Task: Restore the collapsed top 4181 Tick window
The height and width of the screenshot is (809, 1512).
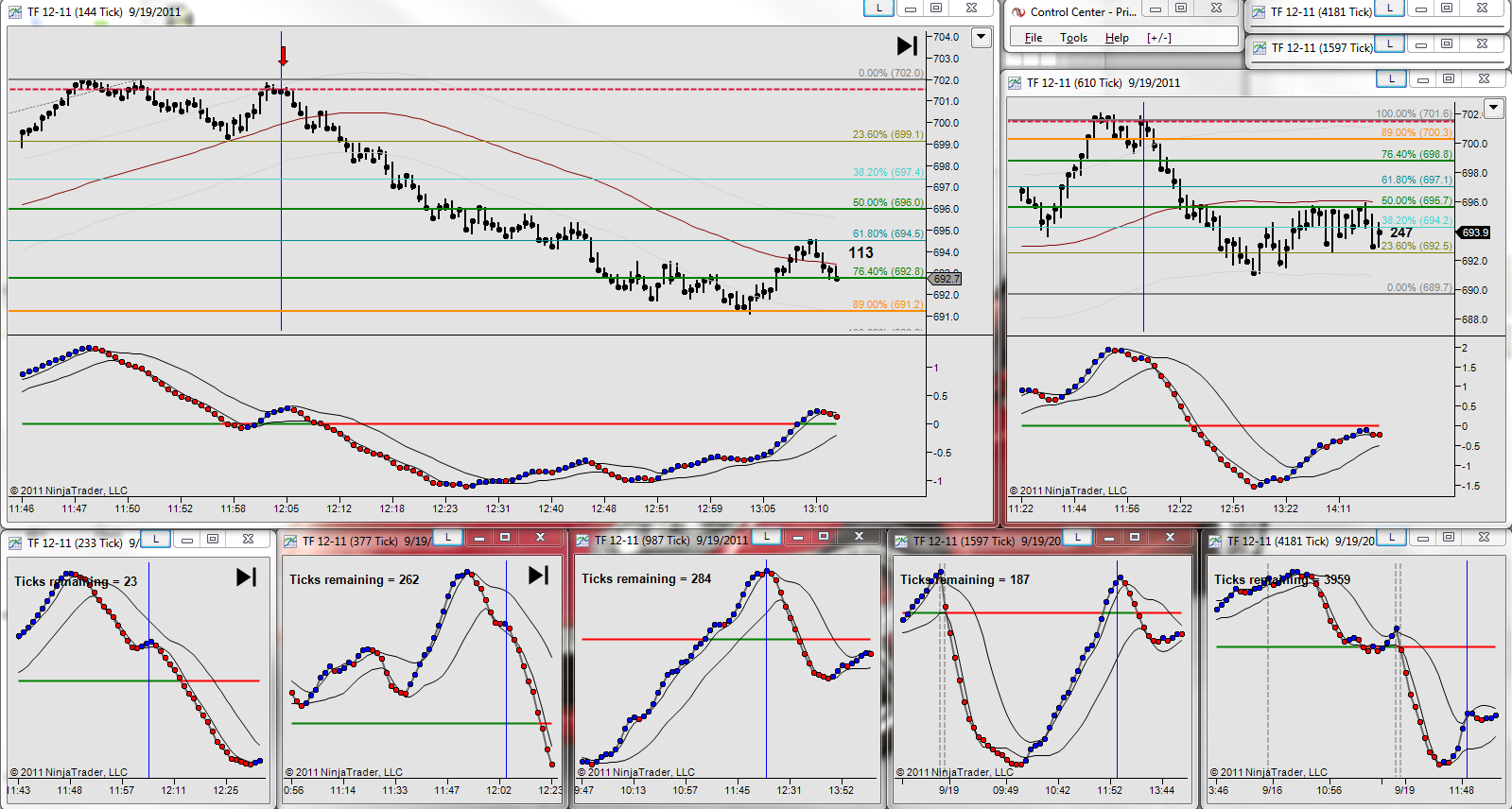Action: point(1447,8)
